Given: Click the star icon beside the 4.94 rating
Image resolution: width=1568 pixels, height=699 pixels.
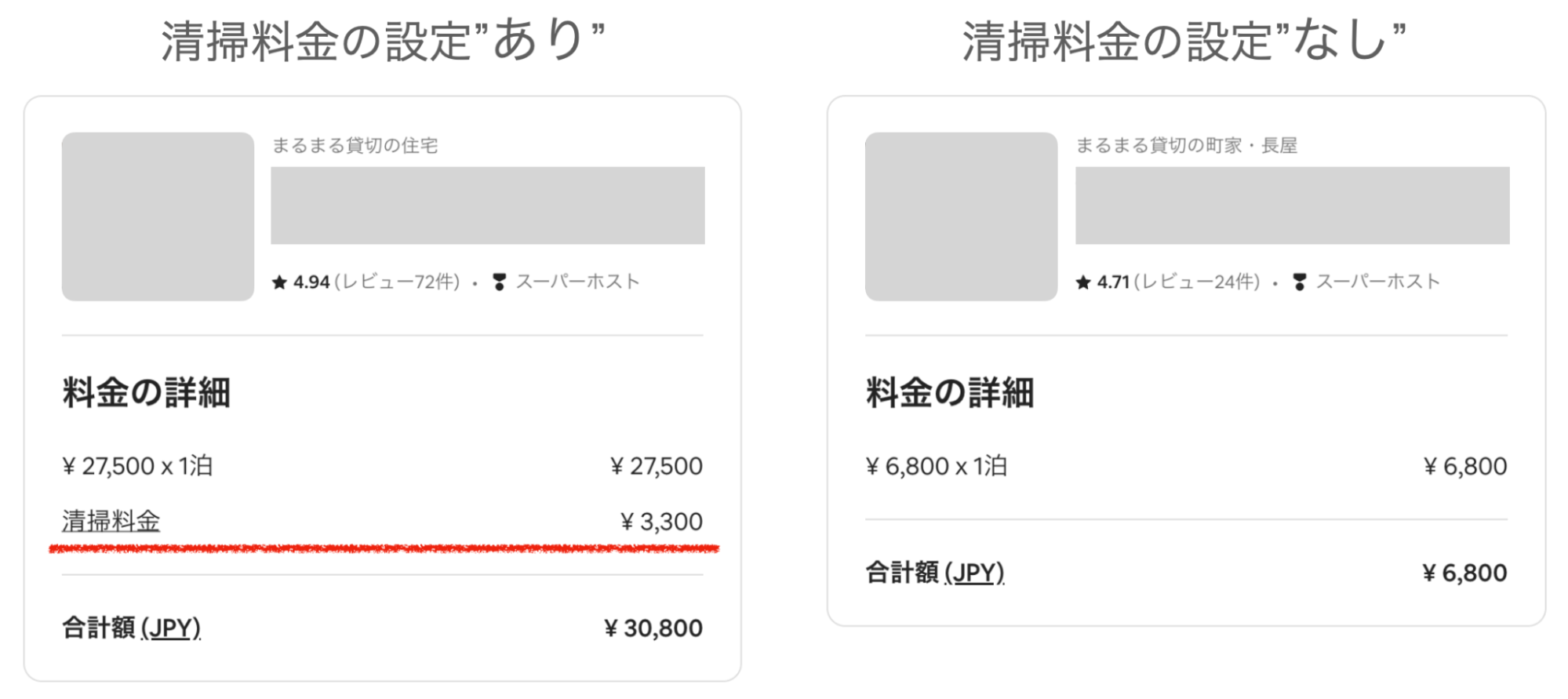Looking at the screenshot, I should (279, 282).
